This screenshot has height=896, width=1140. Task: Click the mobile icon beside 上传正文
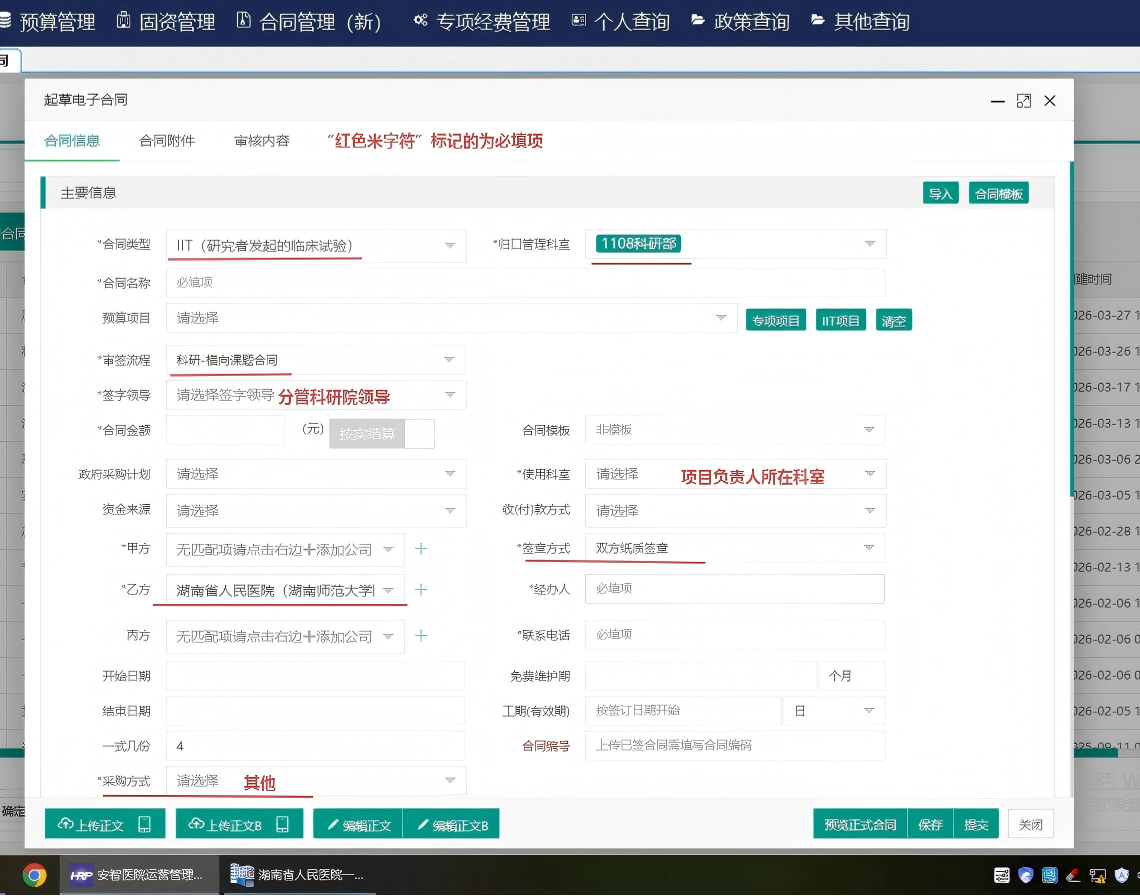pyautogui.click(x=145, y=824)
